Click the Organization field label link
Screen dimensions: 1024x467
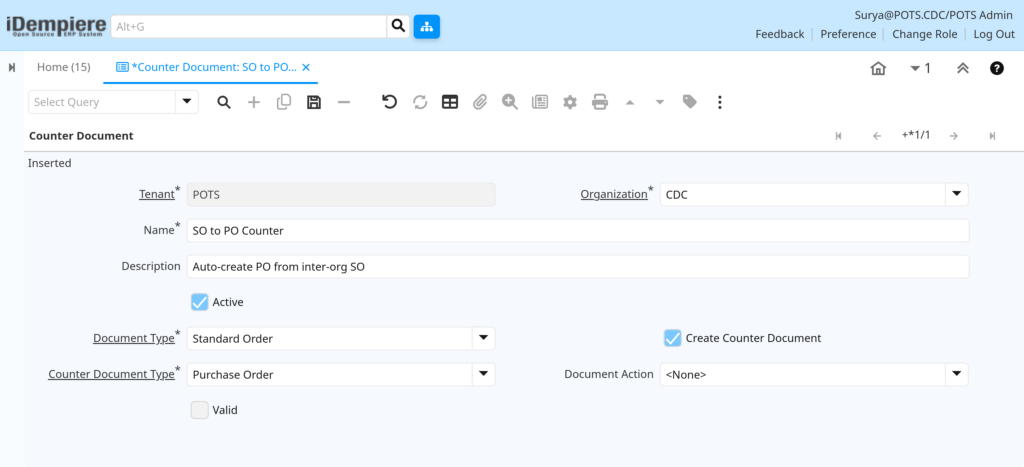pyautogui.click(x=614, y=194)
